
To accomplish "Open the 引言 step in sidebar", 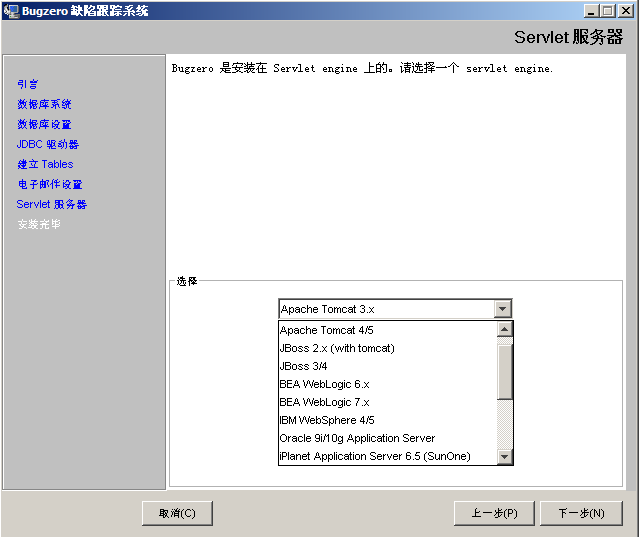I will click(28, 84).
